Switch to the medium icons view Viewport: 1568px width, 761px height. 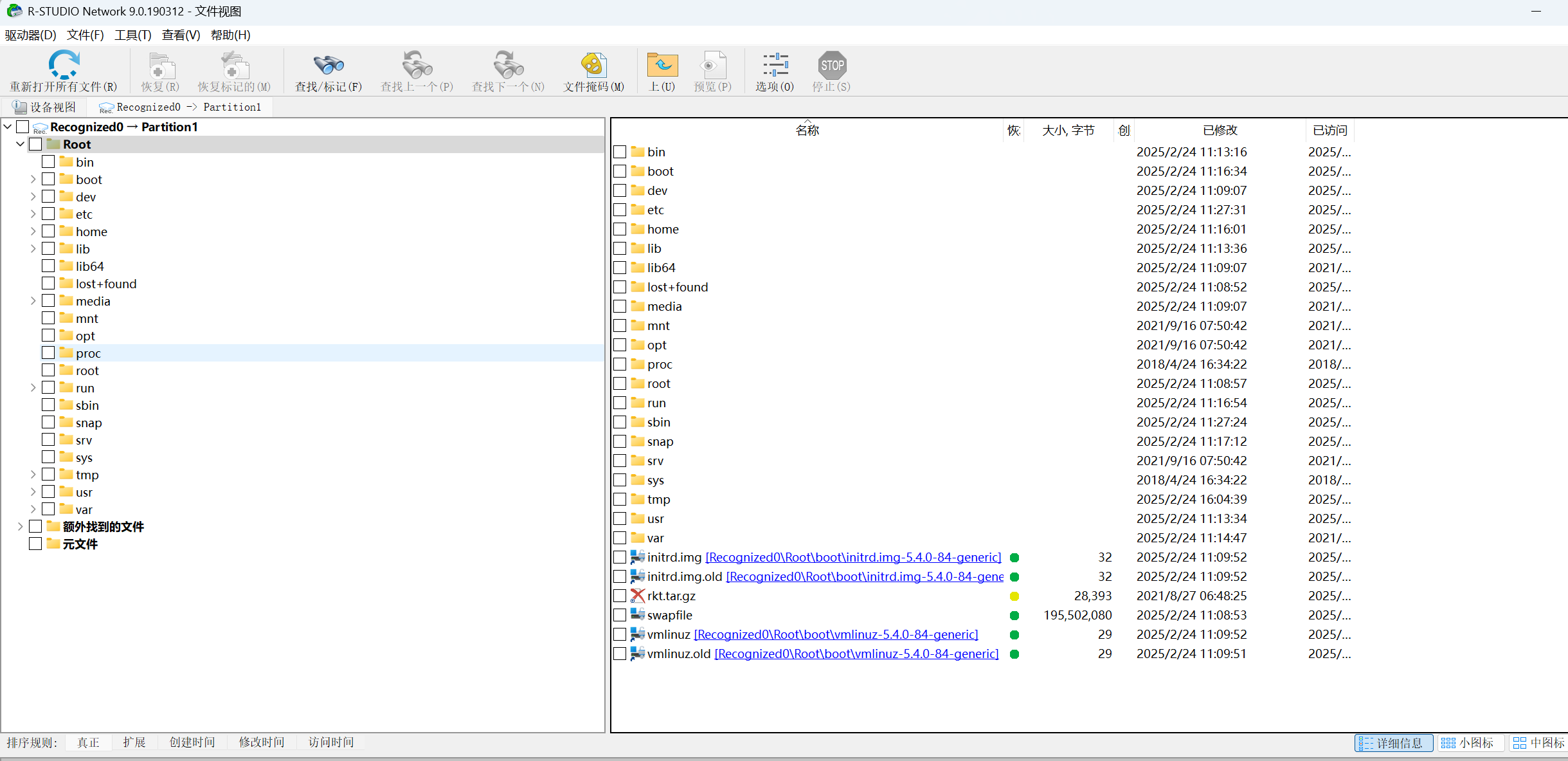tap(1538, 743)
